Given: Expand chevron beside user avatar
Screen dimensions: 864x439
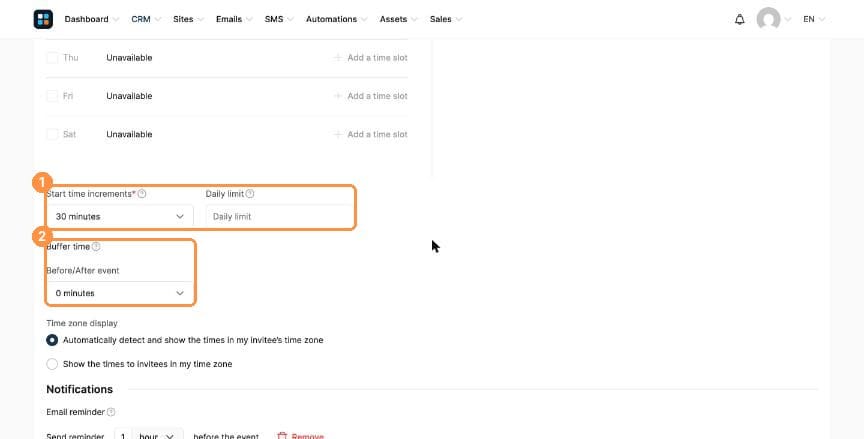Looking at the screenshot, I should tap(787, 19).
